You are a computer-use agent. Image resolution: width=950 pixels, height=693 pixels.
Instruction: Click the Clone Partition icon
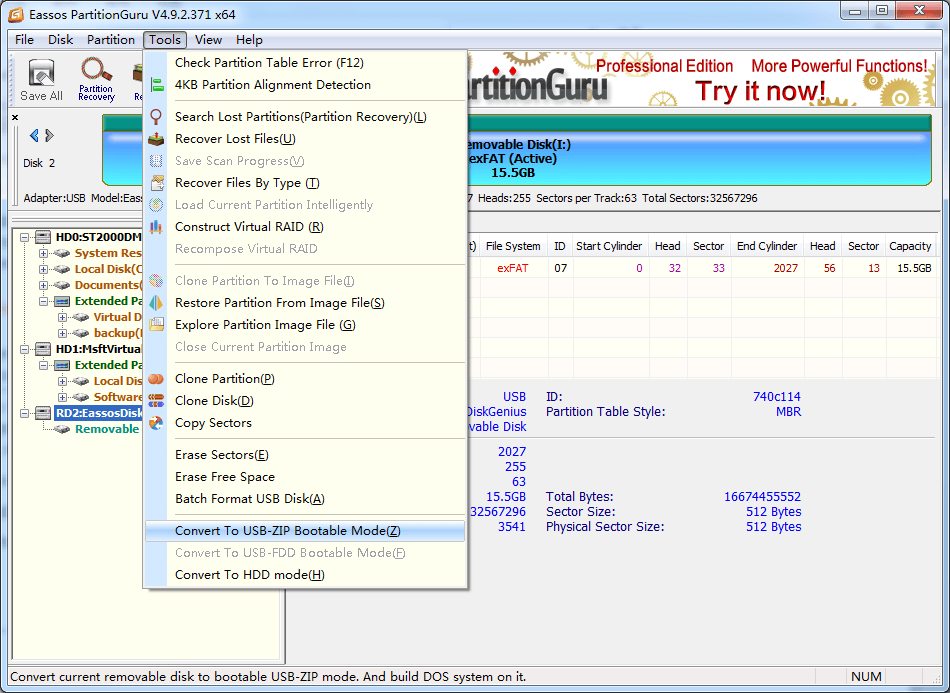coord(156,379)
